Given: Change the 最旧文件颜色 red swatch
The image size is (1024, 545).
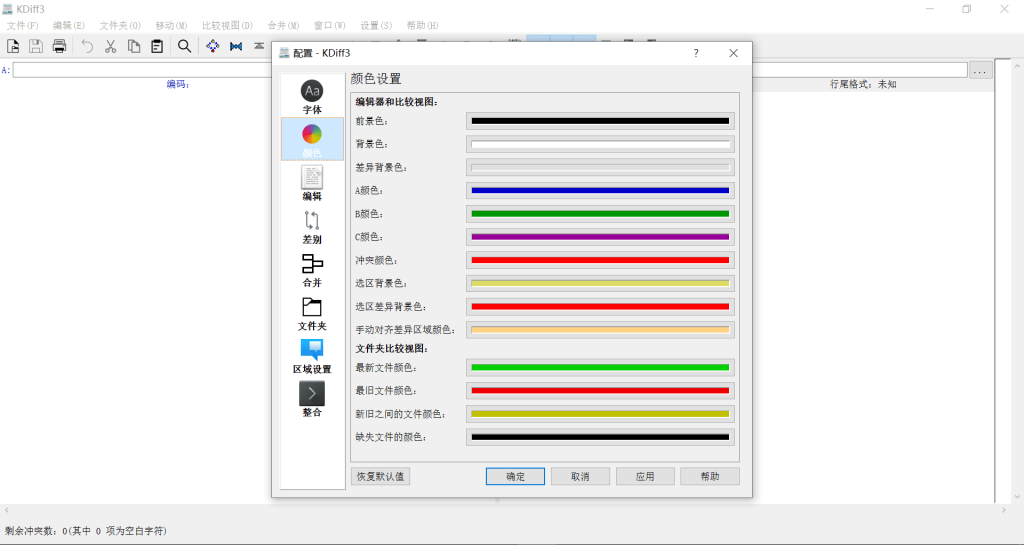Looking at the screenshot, I should coord(600,390).
